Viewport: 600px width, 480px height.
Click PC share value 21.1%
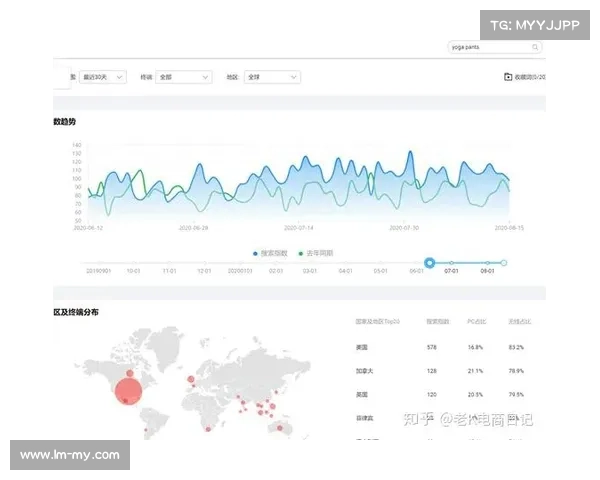click(475, 371)
